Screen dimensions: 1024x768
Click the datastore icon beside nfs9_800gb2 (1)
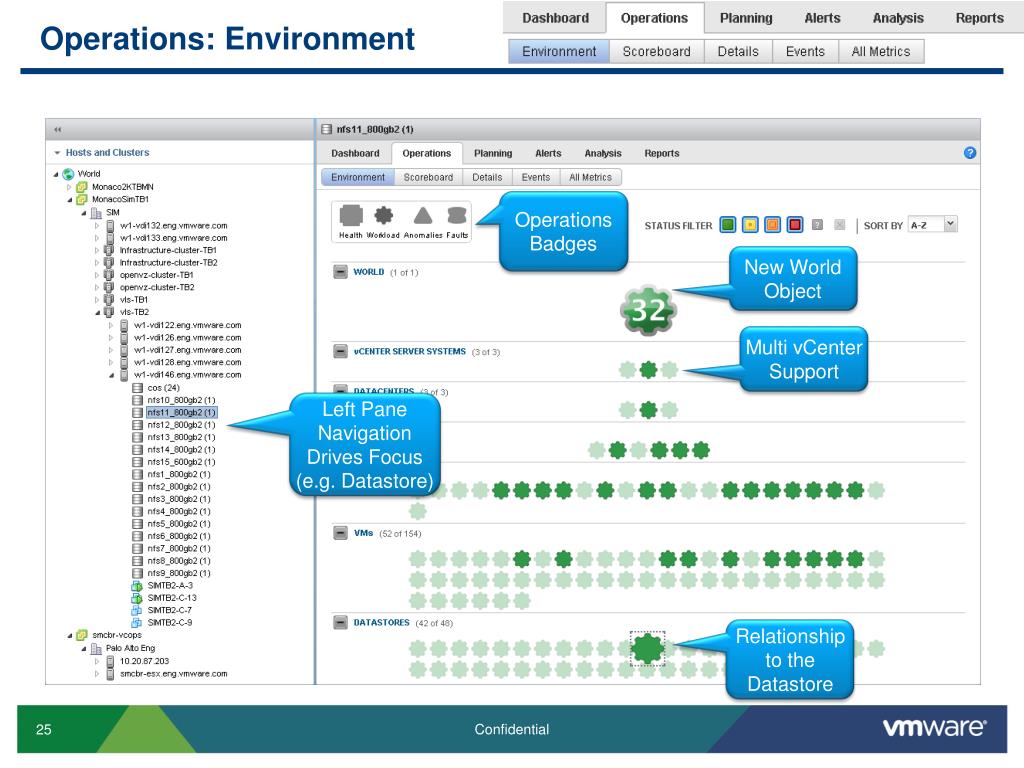(x=137, y=573)
